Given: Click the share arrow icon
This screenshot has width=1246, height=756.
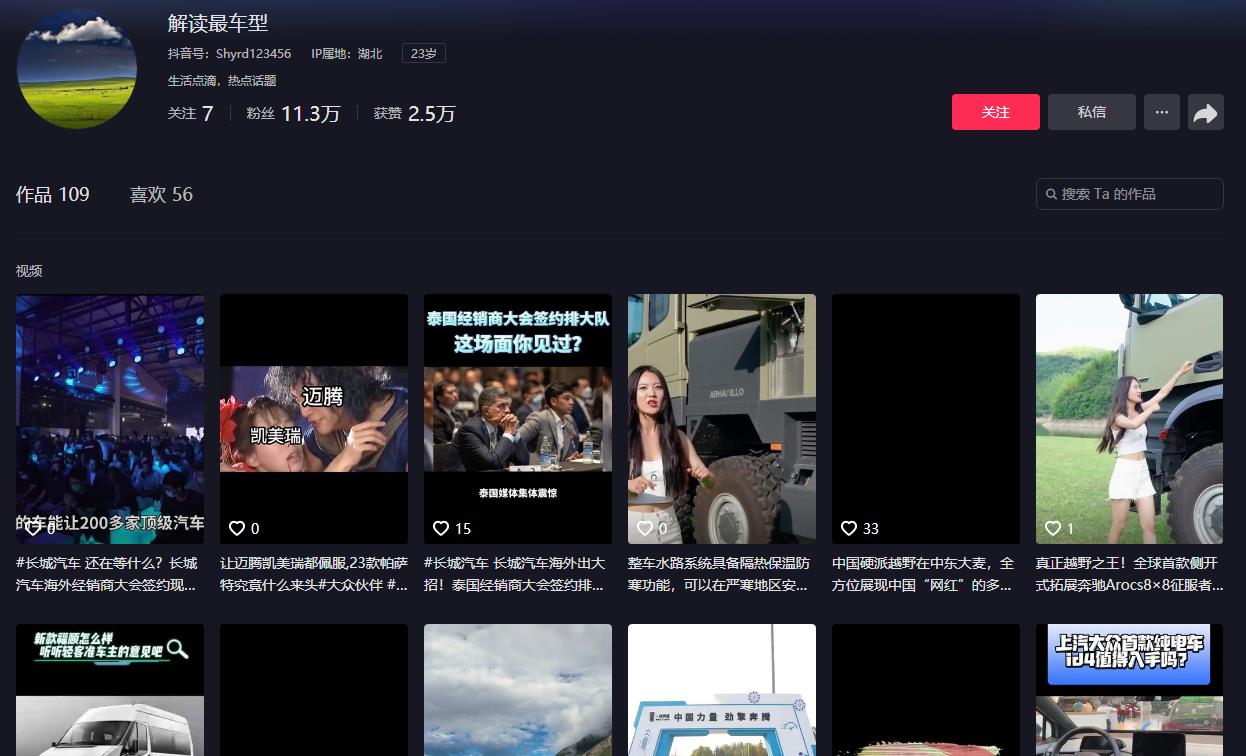Looking at the screenshot, I should (x=1206, y=112).
